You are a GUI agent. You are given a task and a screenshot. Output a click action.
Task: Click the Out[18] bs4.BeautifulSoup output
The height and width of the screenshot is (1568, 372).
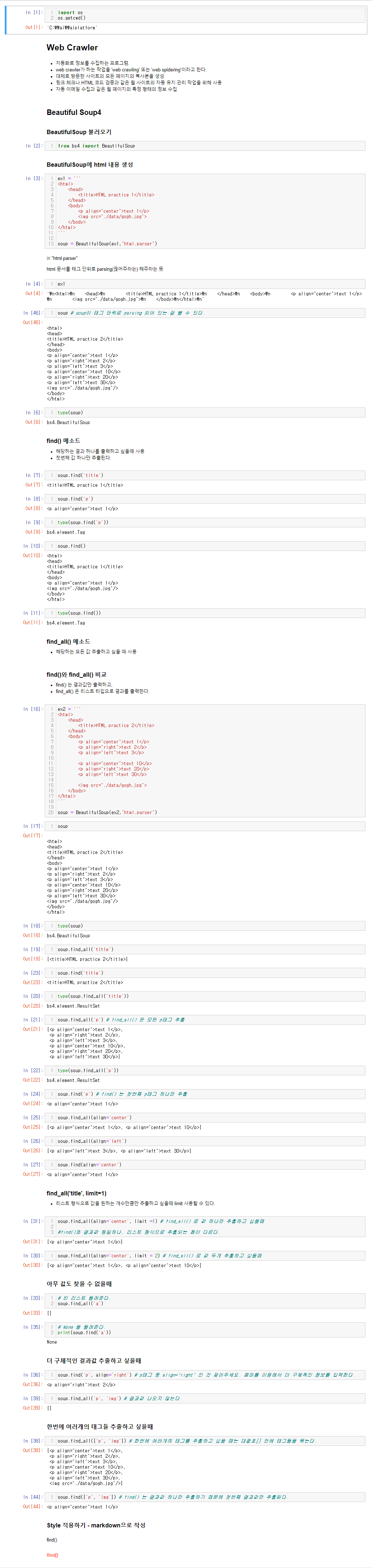tap(68, 936)
